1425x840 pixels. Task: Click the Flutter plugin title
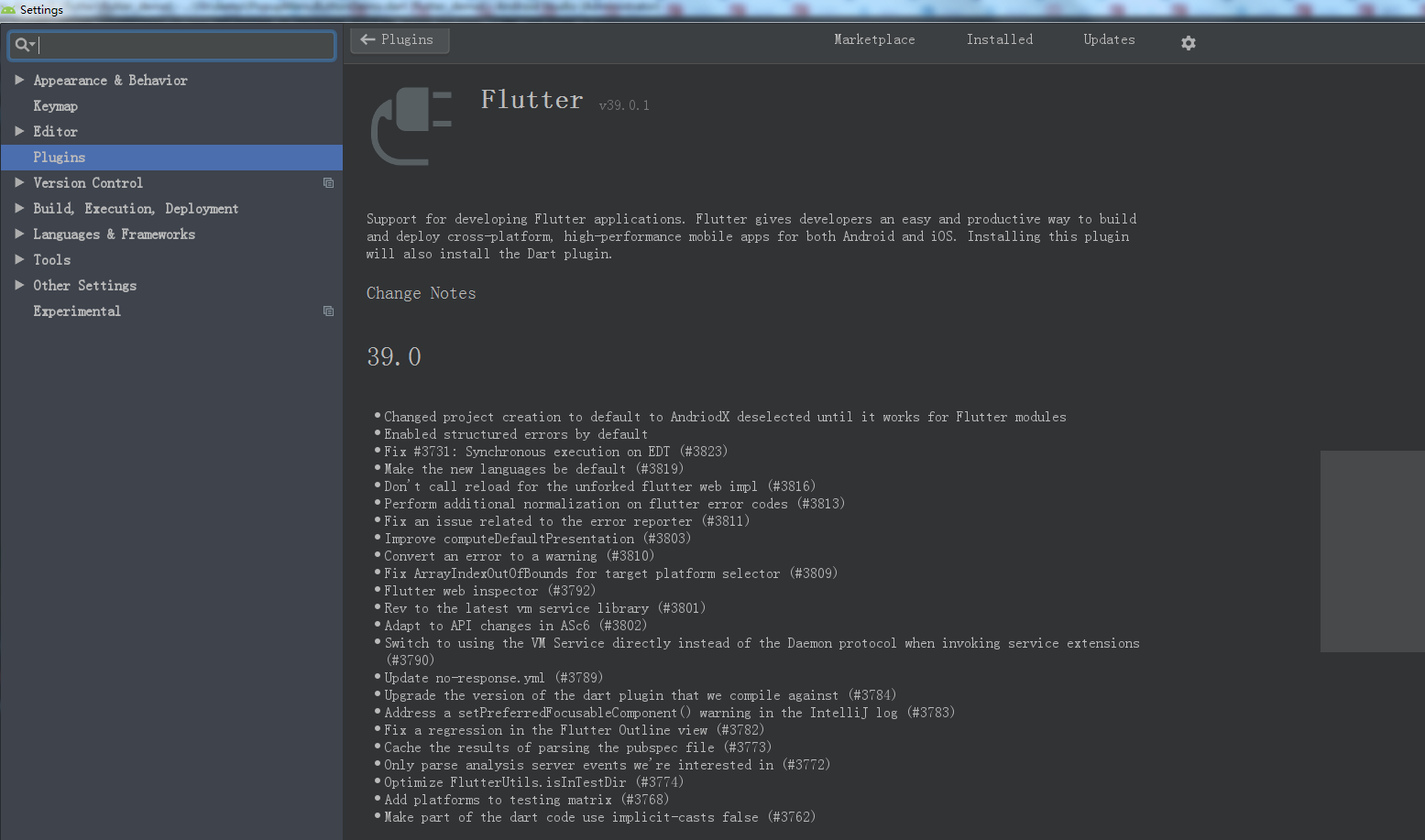click(x=532, y=99)
